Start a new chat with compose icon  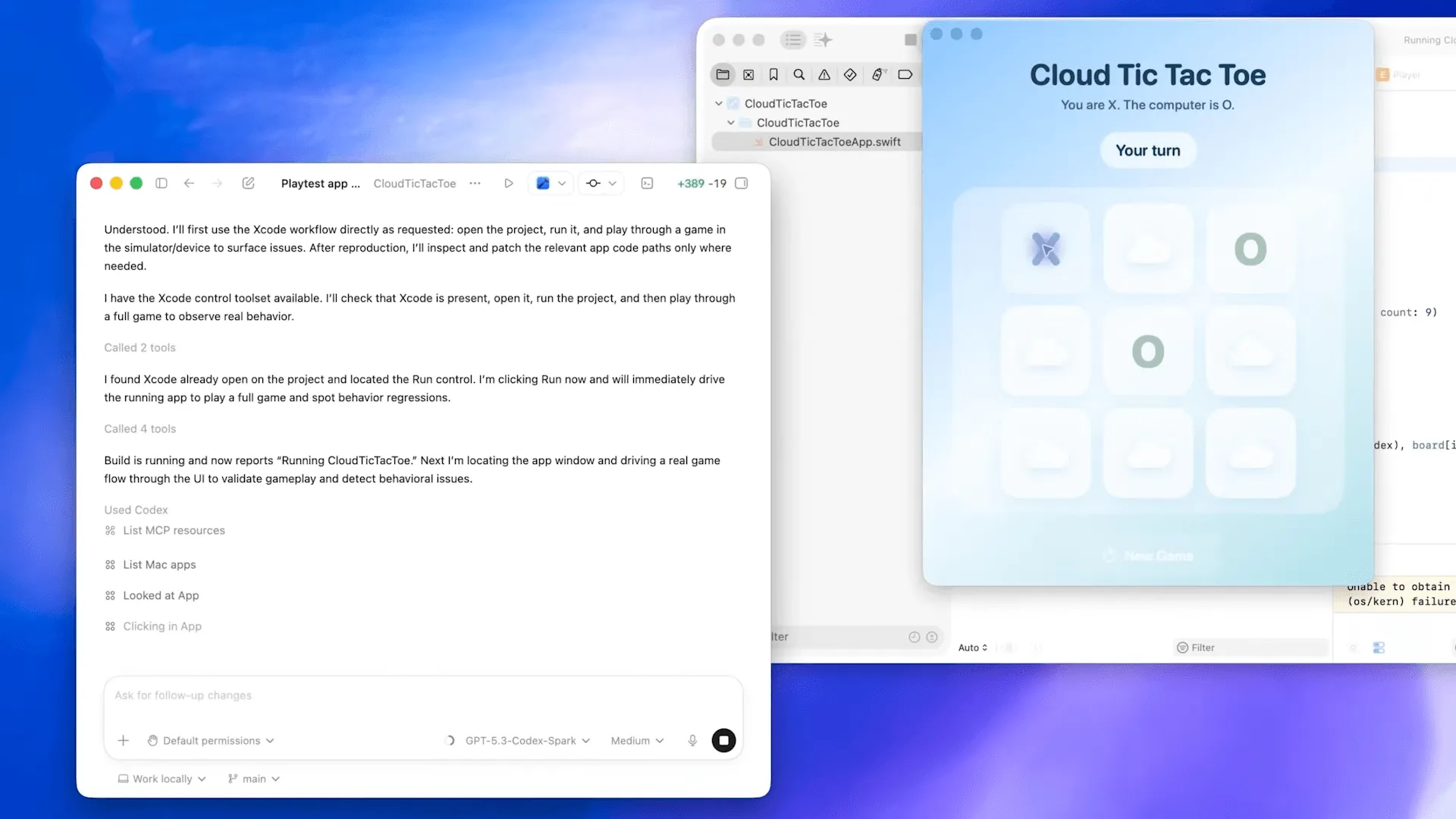coord(248,183)
